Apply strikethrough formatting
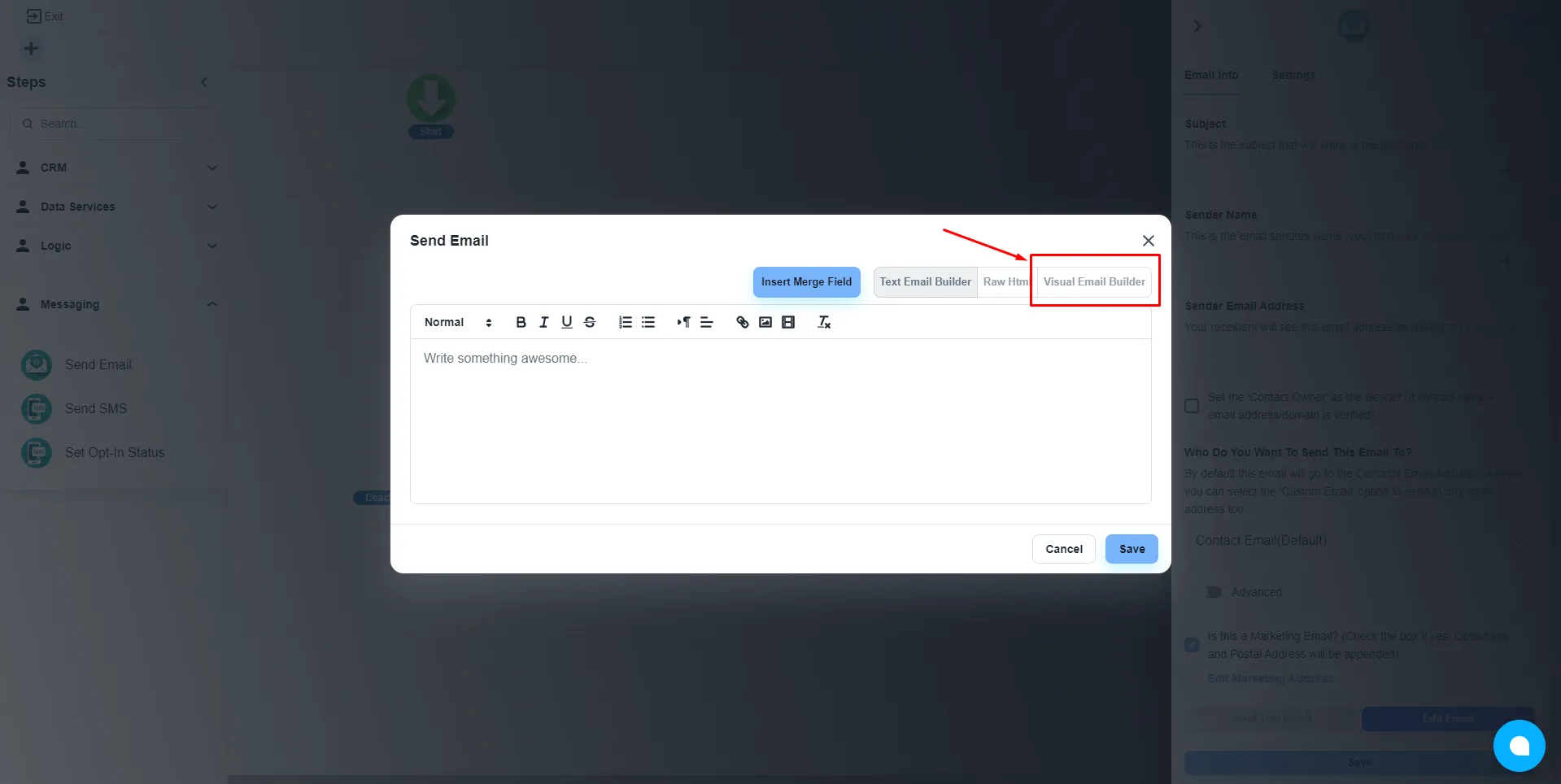Viewport: 1561px width, 784px height. [590, 322]
